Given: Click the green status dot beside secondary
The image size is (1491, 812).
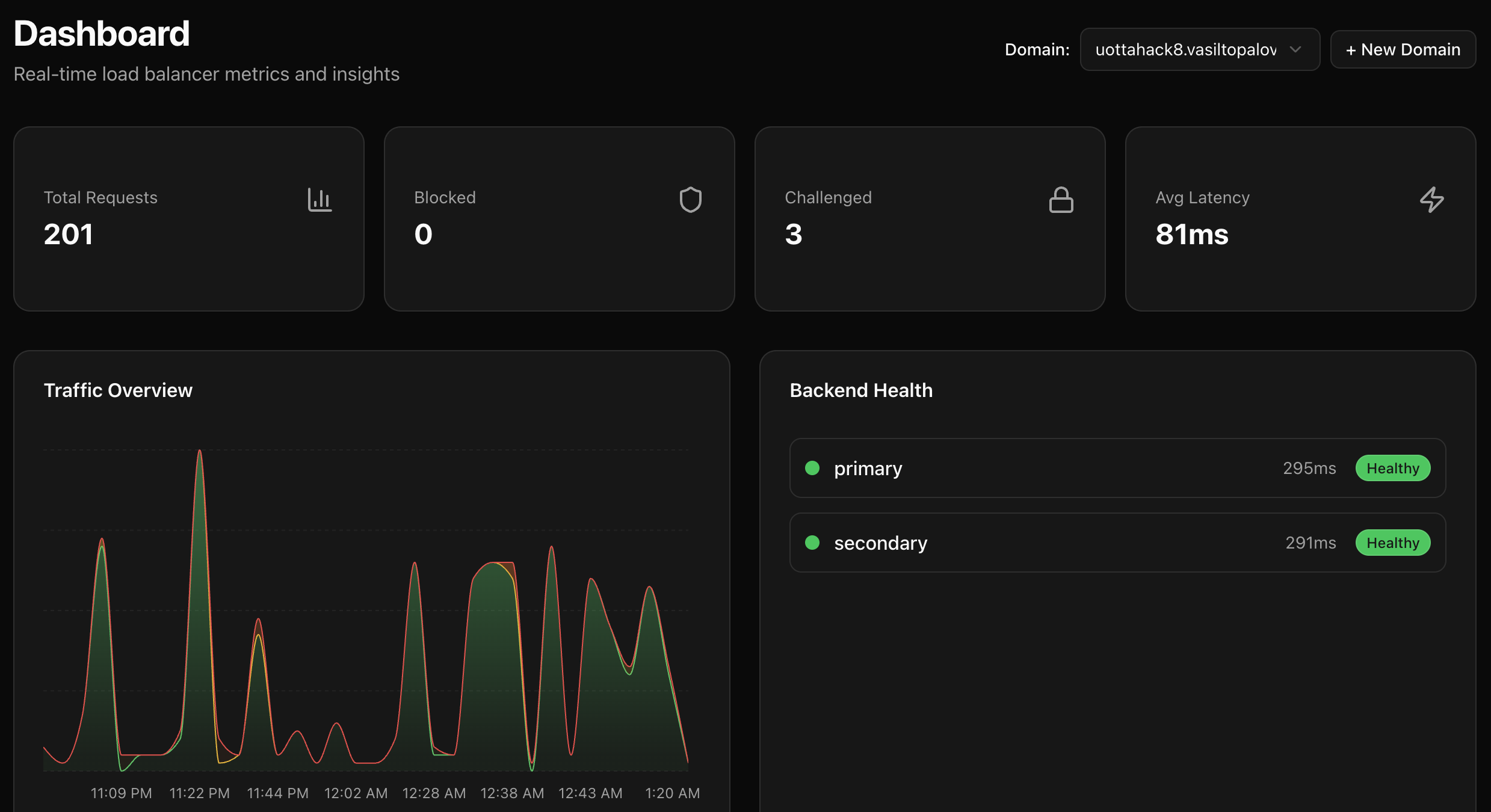Looking at the screenshot, I should point(812,543).
